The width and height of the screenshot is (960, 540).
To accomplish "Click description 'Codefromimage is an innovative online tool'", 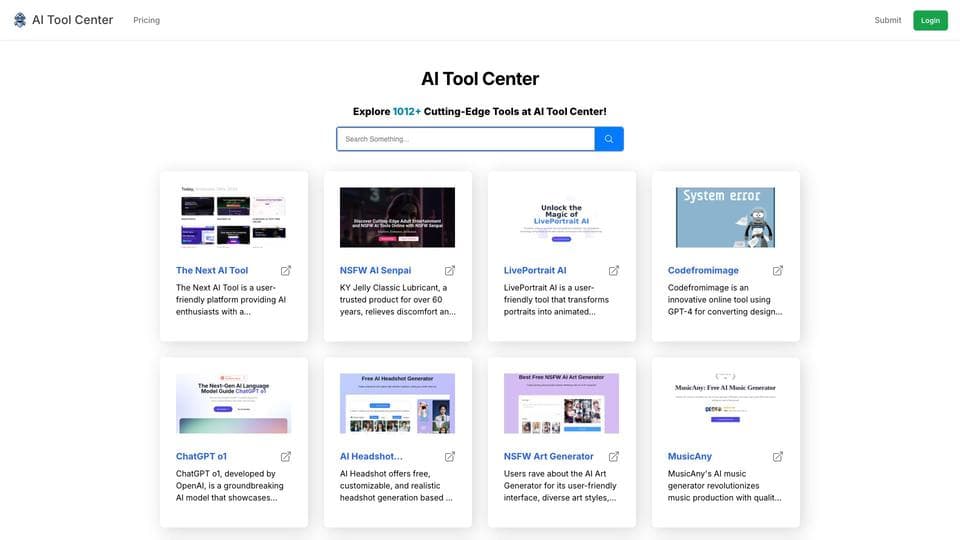I will coord(725,299).
